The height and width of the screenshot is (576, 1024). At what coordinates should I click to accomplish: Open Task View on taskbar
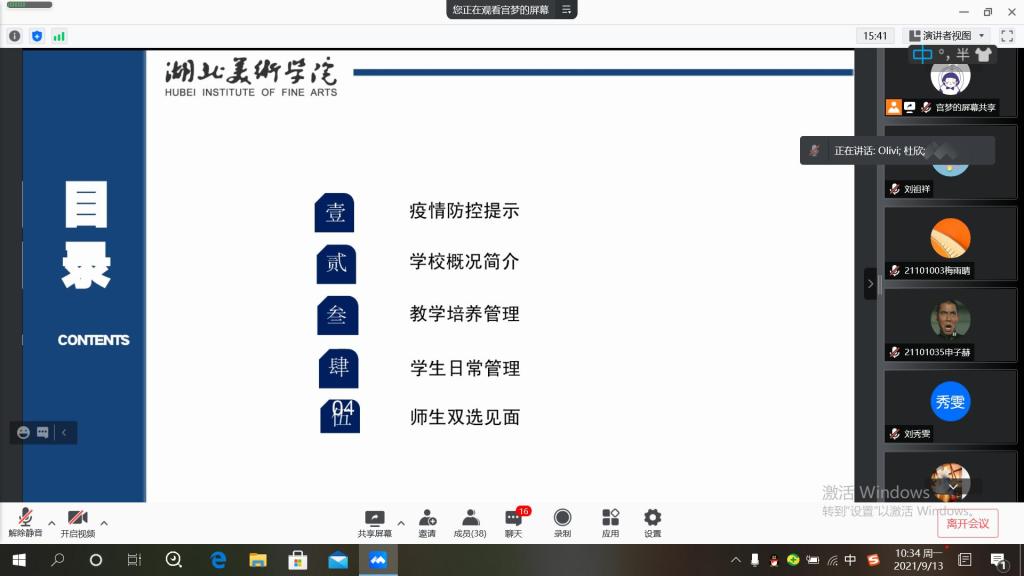pos(134,560)
